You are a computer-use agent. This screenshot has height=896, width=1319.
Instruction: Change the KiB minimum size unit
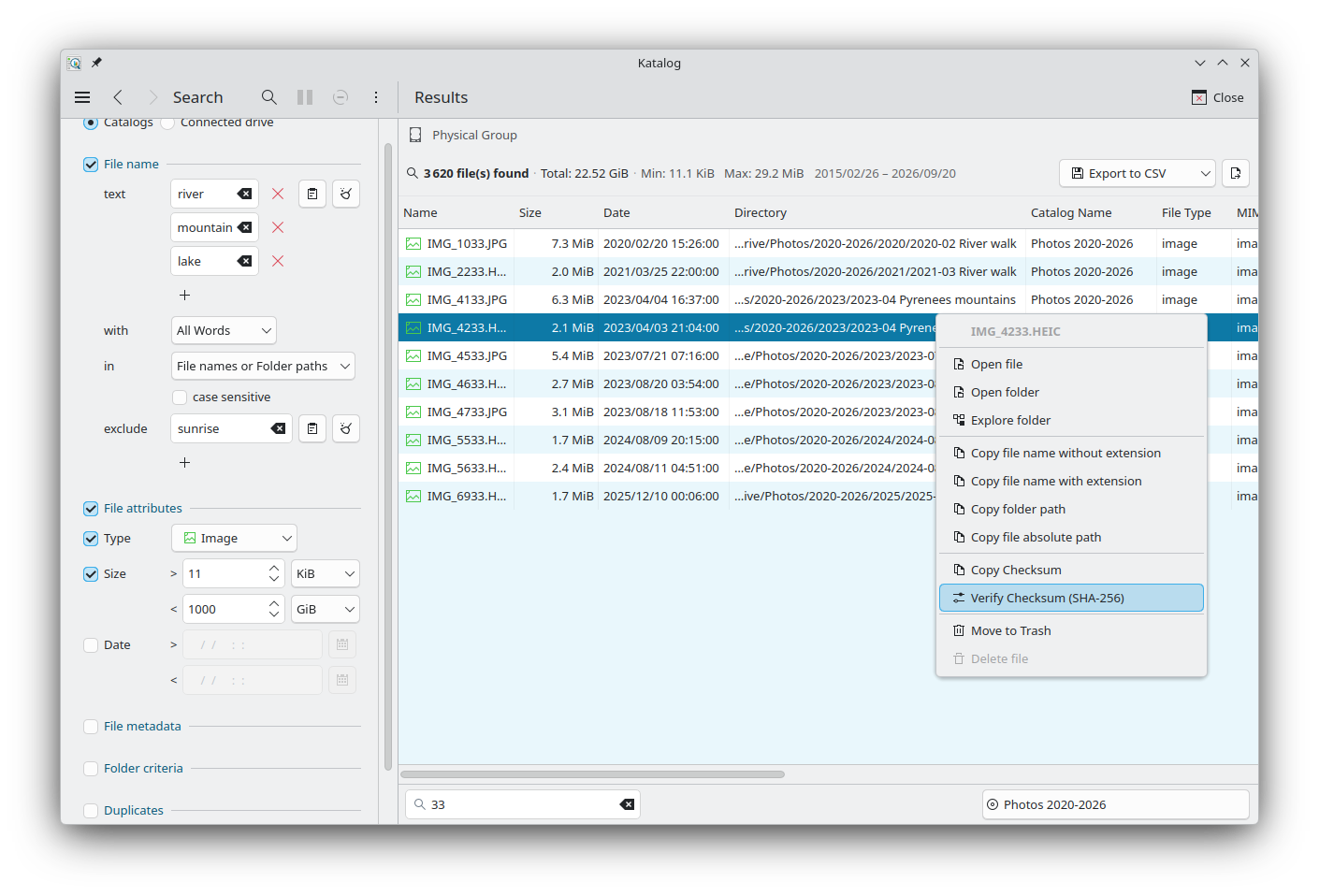(x=326, y=573)
